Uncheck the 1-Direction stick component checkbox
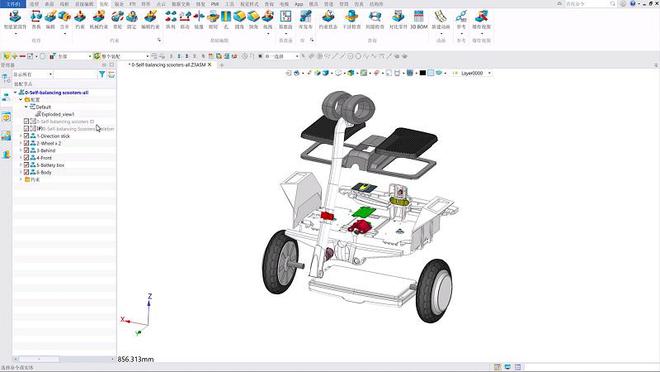660x372 pixels. click(27, 136)
